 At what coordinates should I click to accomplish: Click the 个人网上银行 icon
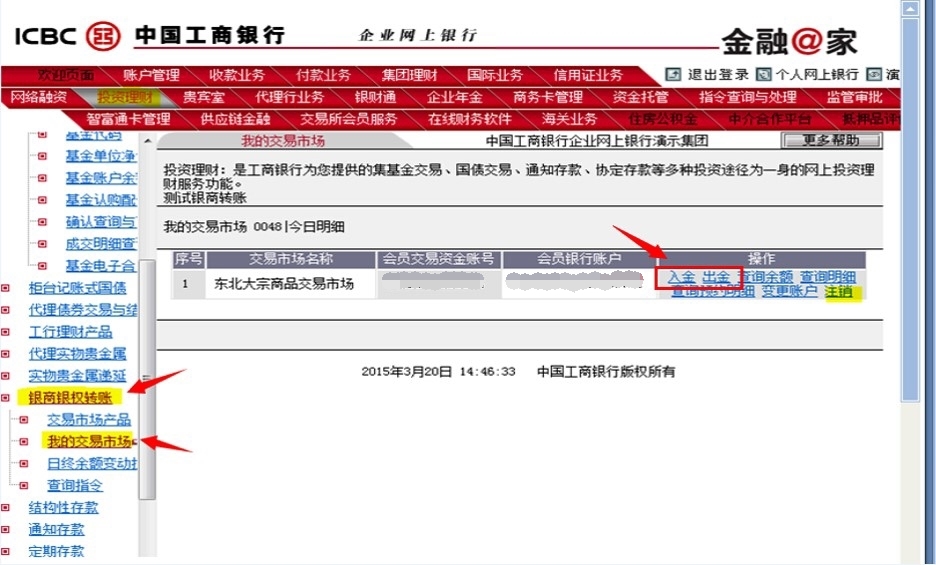pos(763,75)
